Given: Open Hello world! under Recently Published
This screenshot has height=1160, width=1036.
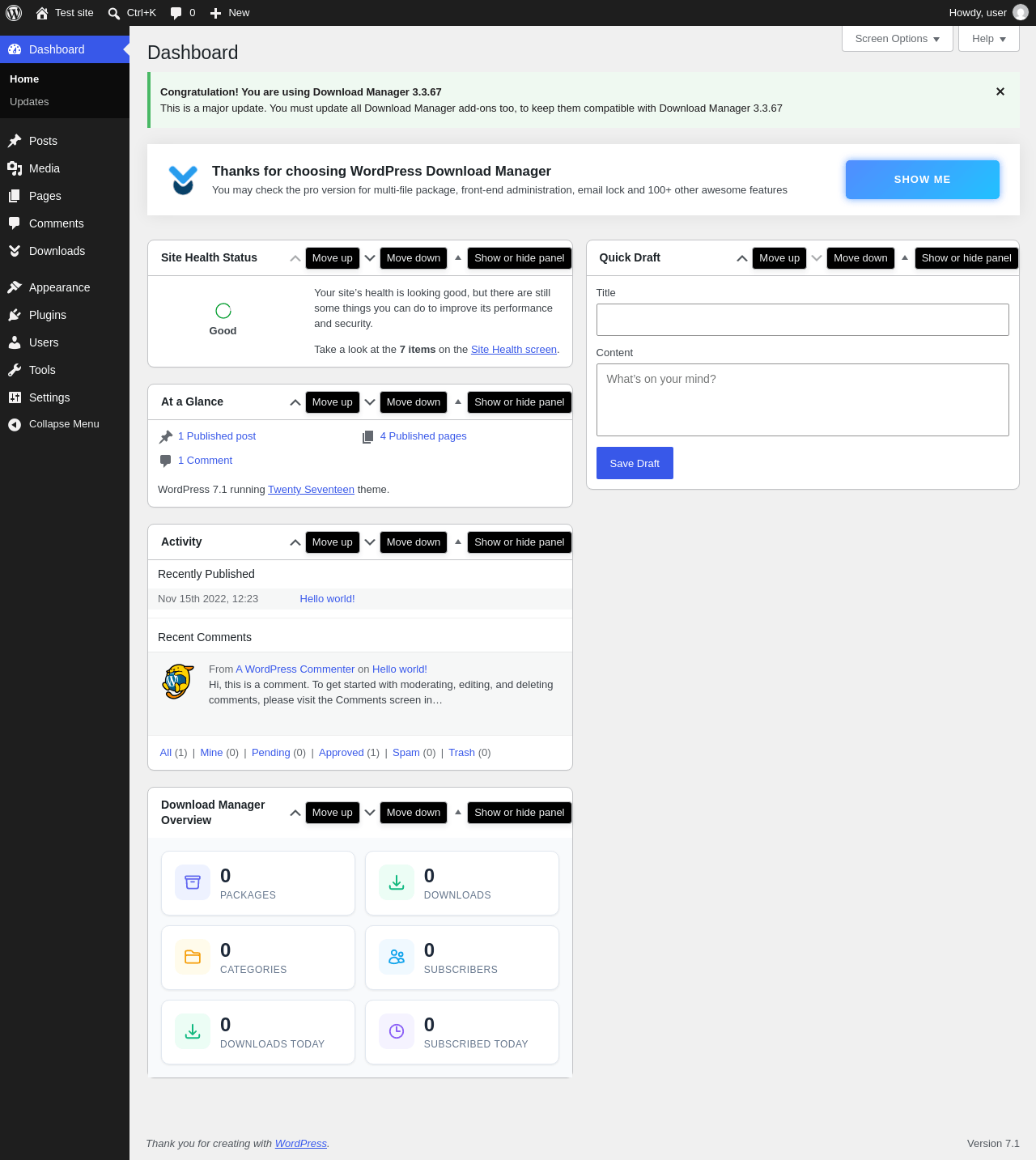Looking at the screenshot, I should (327, 599).
